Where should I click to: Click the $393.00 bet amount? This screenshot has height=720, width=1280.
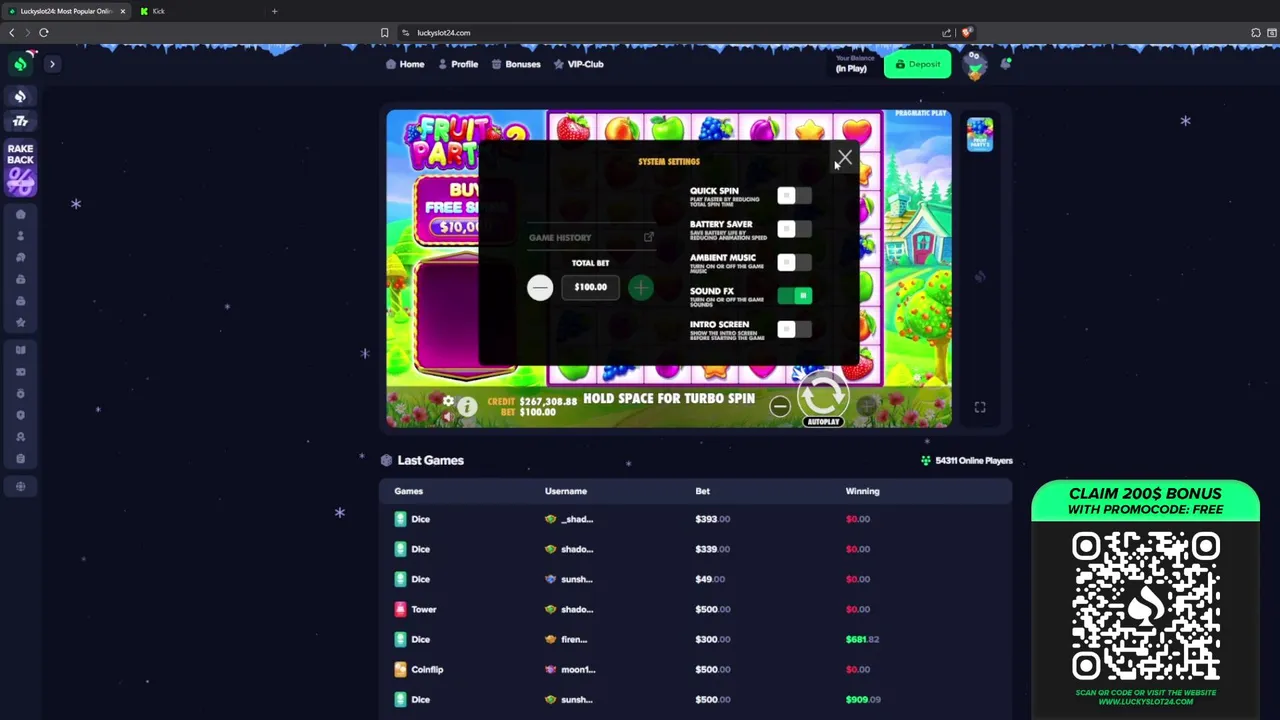712,519
